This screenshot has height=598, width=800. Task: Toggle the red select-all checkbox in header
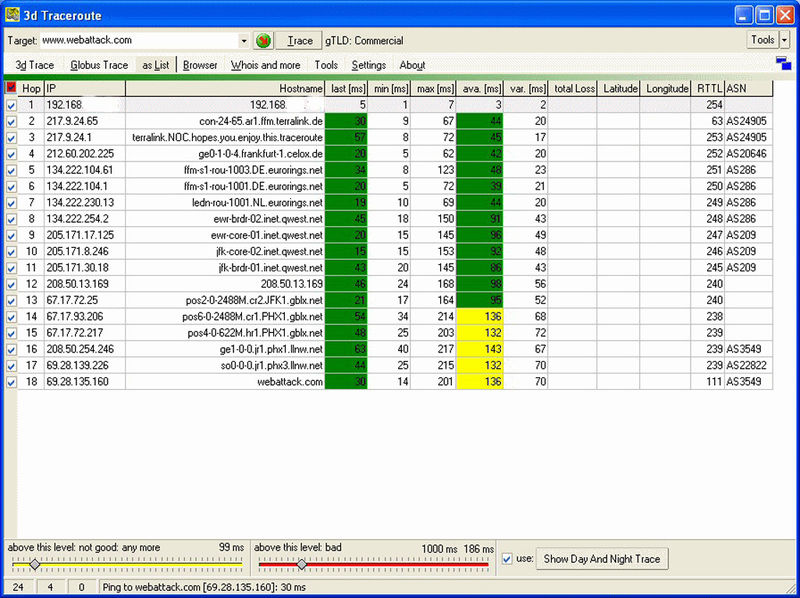point(11,88)
